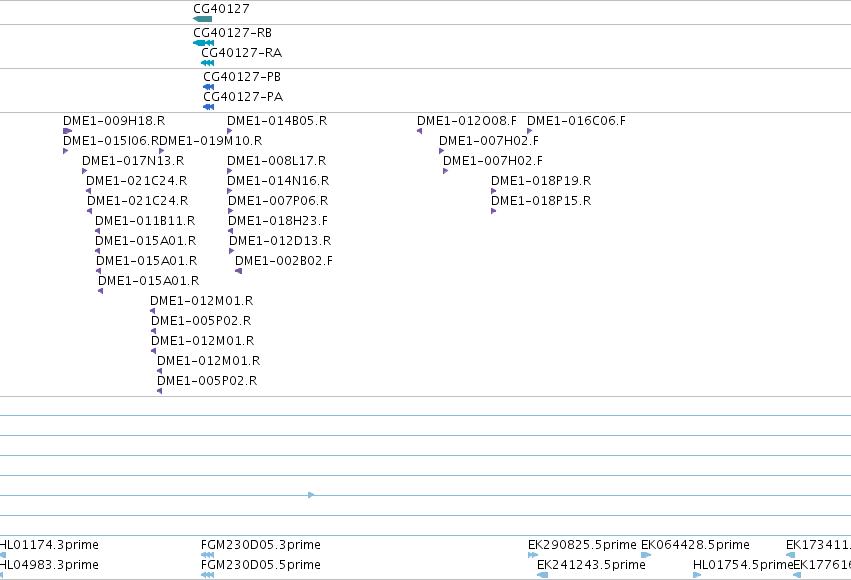Click the DME1-015I06.R label
The width and height of the screenshot is (851, 580).
coord(111,141)
